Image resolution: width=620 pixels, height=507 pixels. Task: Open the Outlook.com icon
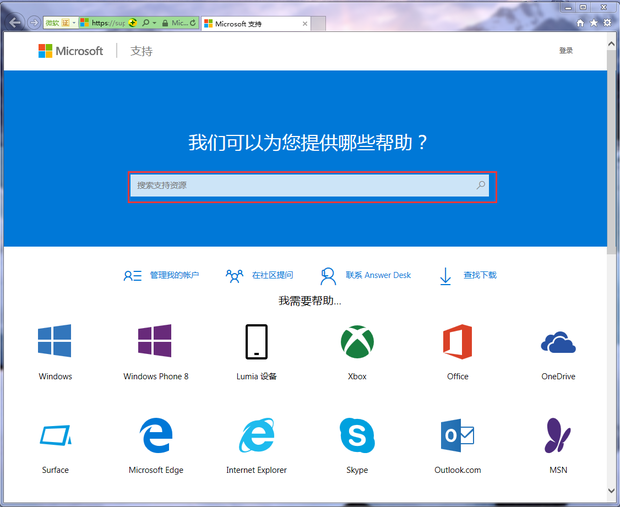457,435
